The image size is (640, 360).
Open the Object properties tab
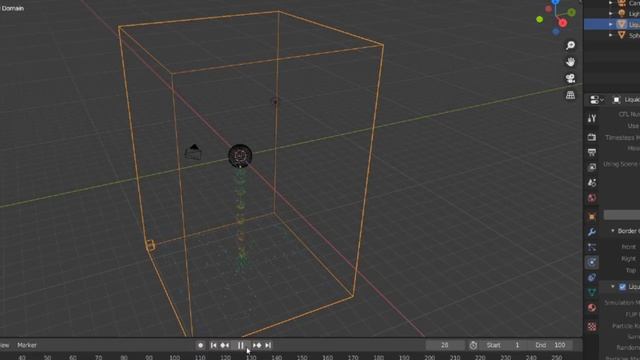point(592,216)
